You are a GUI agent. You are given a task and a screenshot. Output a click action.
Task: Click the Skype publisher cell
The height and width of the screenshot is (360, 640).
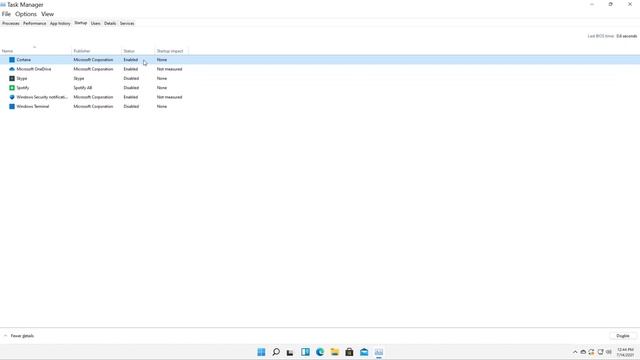[79, 78]
